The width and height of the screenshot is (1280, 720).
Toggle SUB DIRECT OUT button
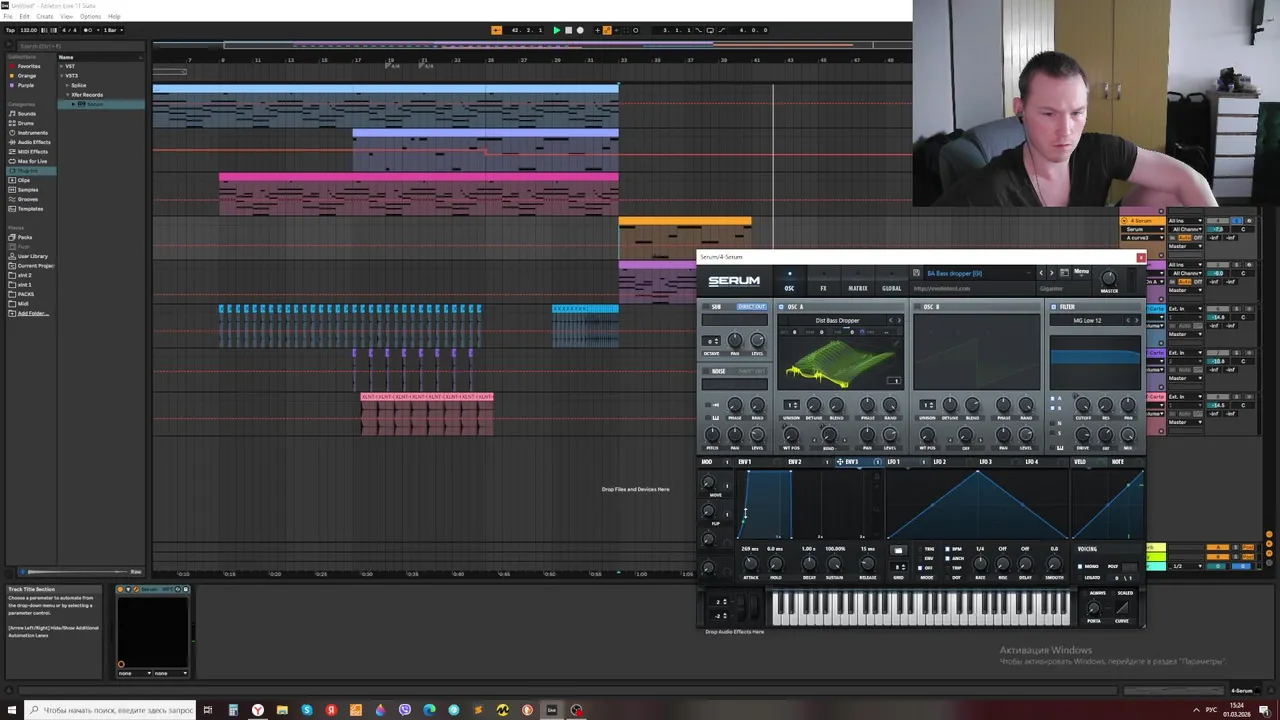pyautogui.click(x=751, y=307)
